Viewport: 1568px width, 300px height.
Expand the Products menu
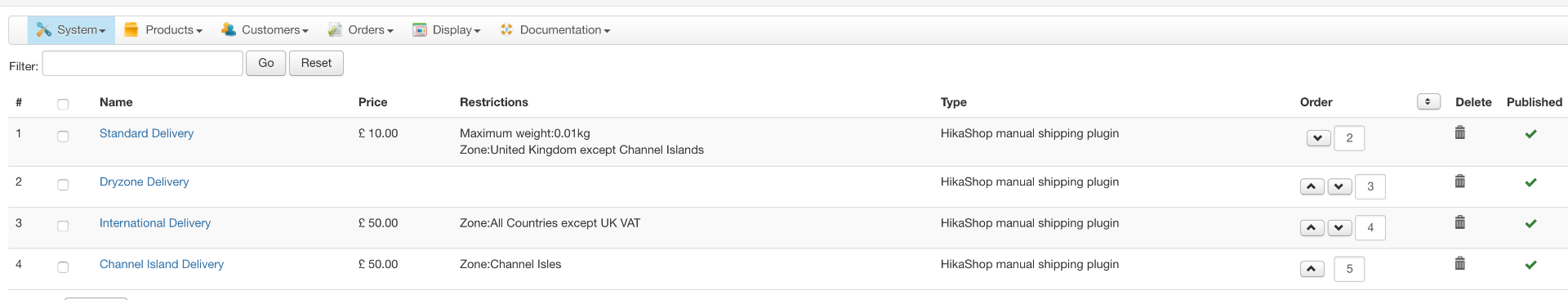coord(163,30)
